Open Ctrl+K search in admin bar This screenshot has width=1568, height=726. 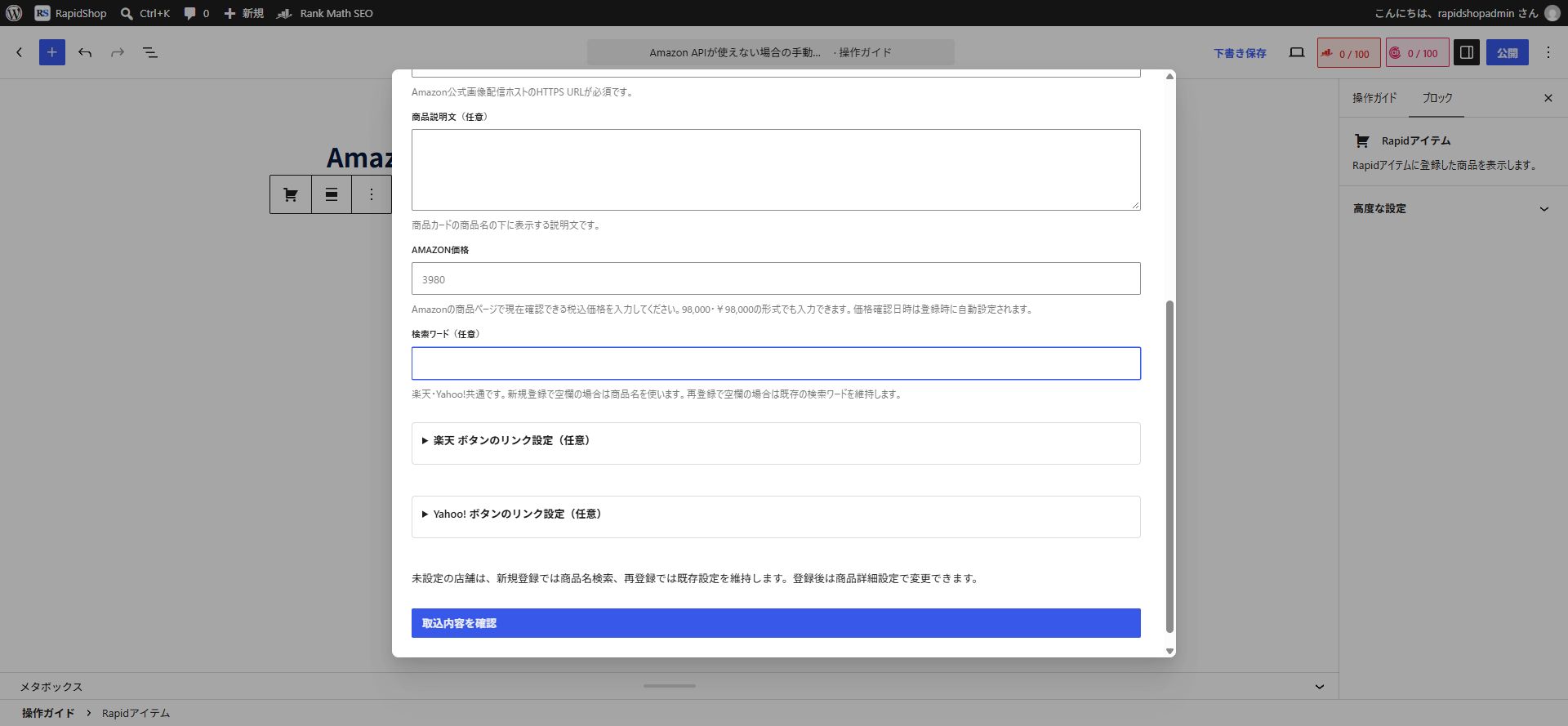145,13
